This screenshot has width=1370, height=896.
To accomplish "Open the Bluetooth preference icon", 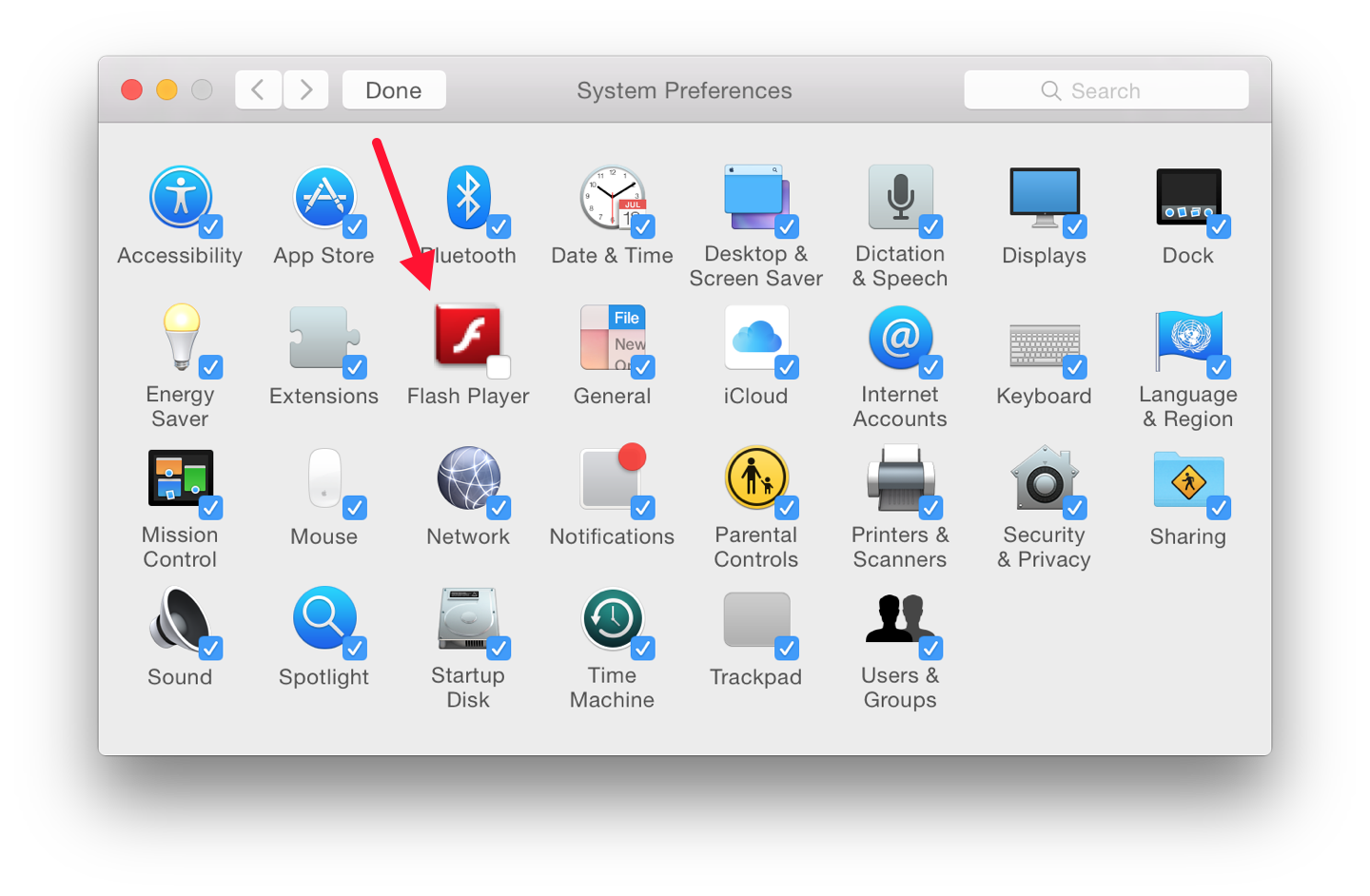I will [x=468, y=198].
